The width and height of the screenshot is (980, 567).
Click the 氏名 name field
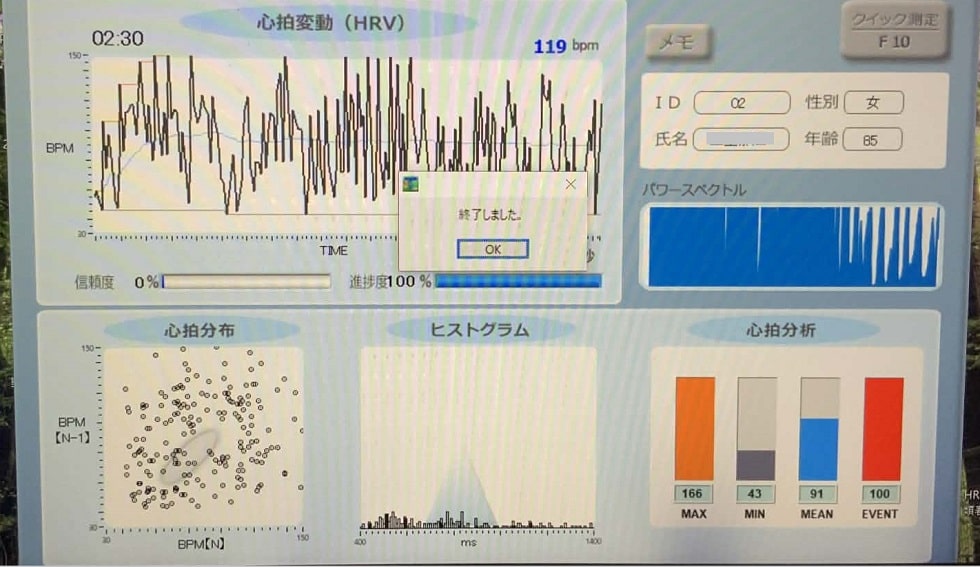(741, 139)
